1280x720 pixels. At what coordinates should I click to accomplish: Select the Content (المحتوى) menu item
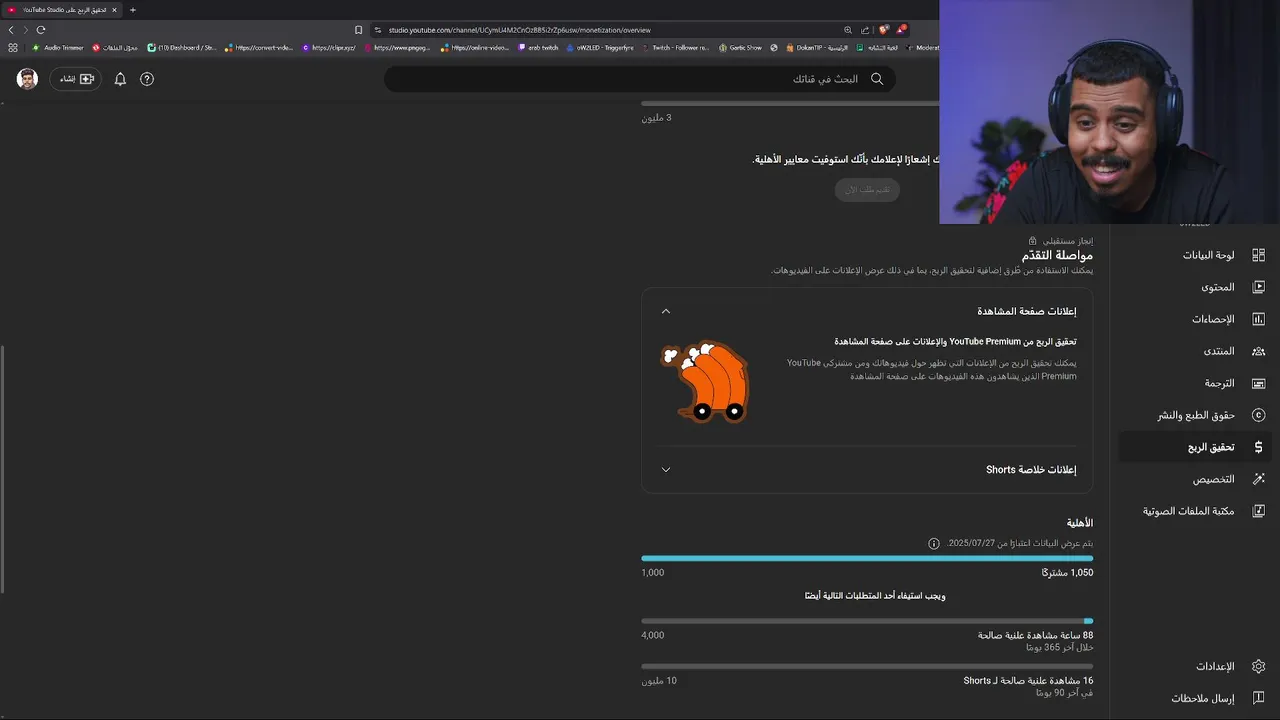pyautogui.click(x=1192, y=287)
